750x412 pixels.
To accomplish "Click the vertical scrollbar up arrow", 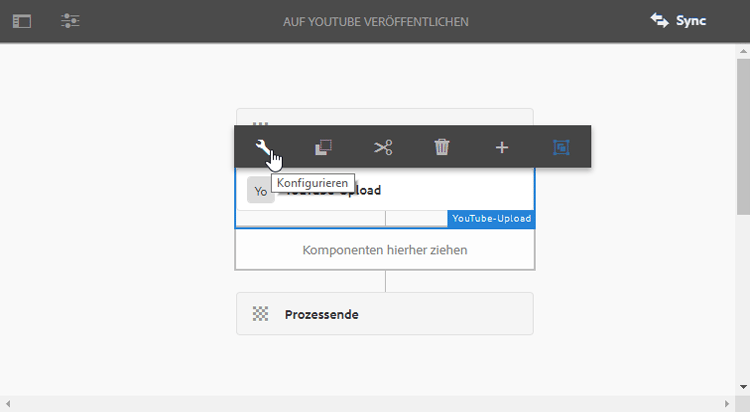I will [x=743, y=51].
